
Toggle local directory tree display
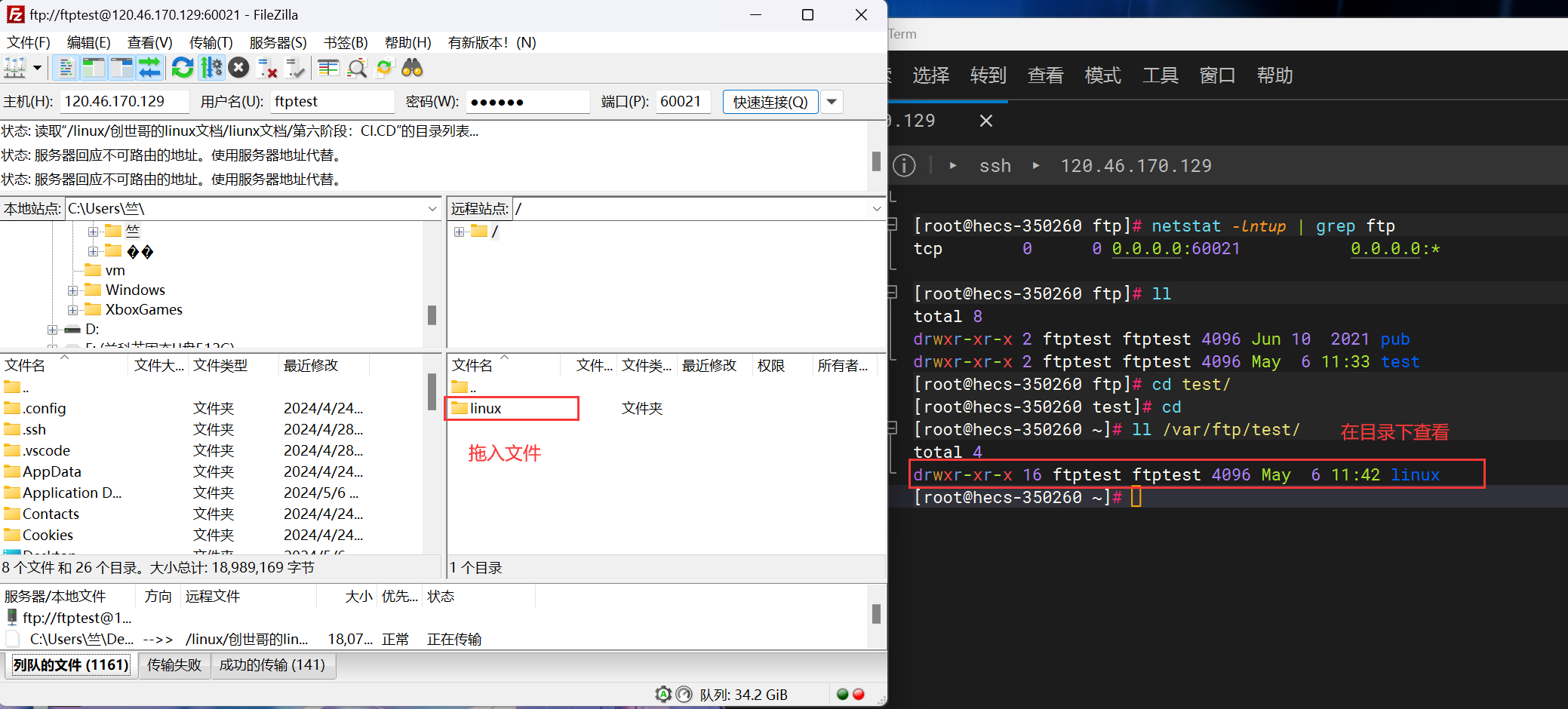coord(94,68)
